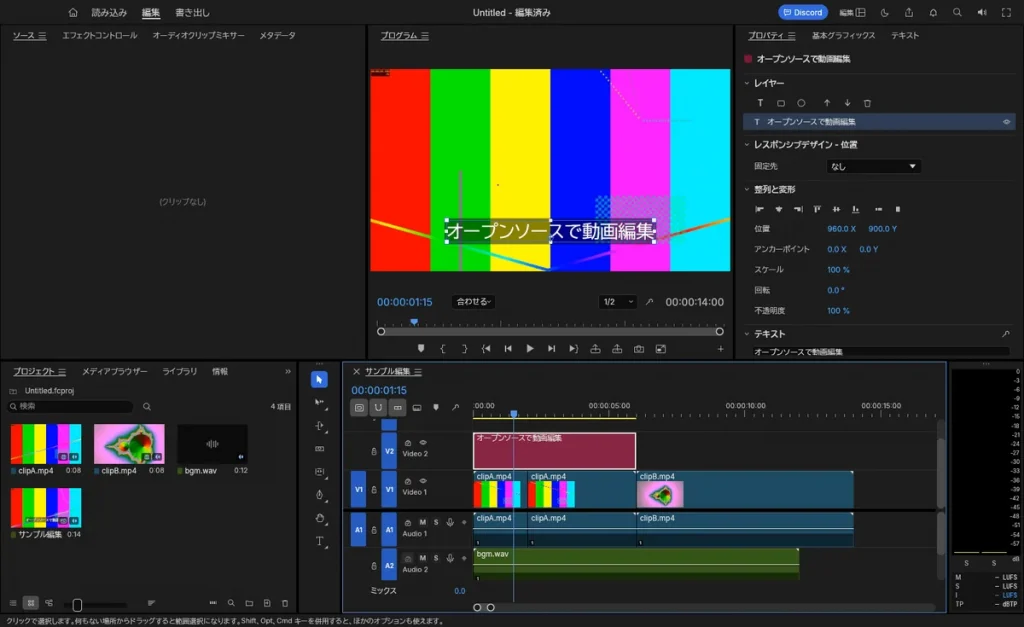Collapse the 整列と変形 section
Image resolution: width=1024 pixels, height=627 pixels.
pyautogui.click(x=747, y=189)
